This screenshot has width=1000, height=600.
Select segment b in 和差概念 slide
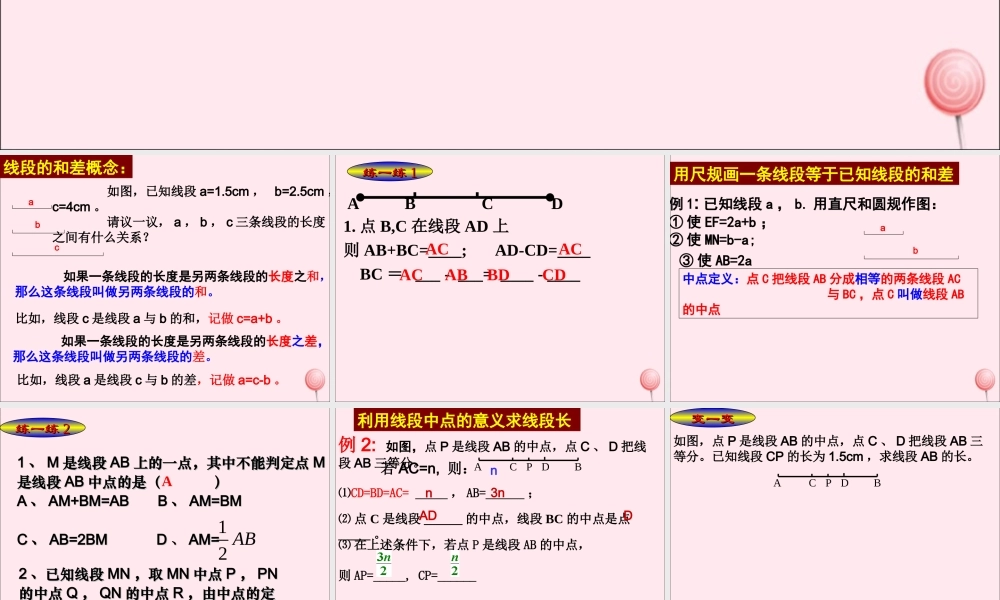tap(38, 228)
